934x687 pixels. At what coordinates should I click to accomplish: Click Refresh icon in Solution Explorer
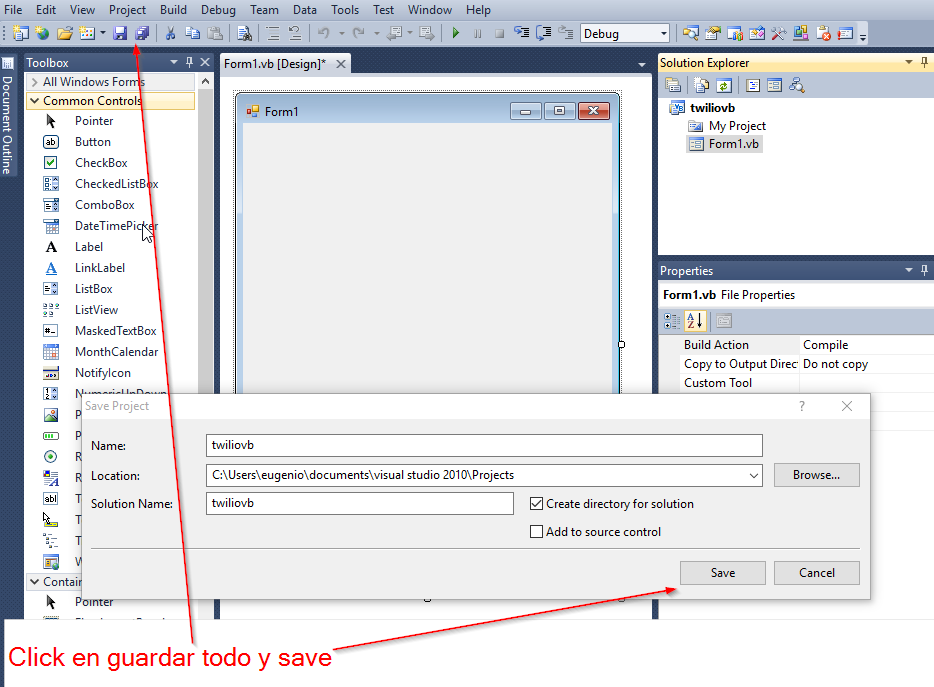[724, 86]
